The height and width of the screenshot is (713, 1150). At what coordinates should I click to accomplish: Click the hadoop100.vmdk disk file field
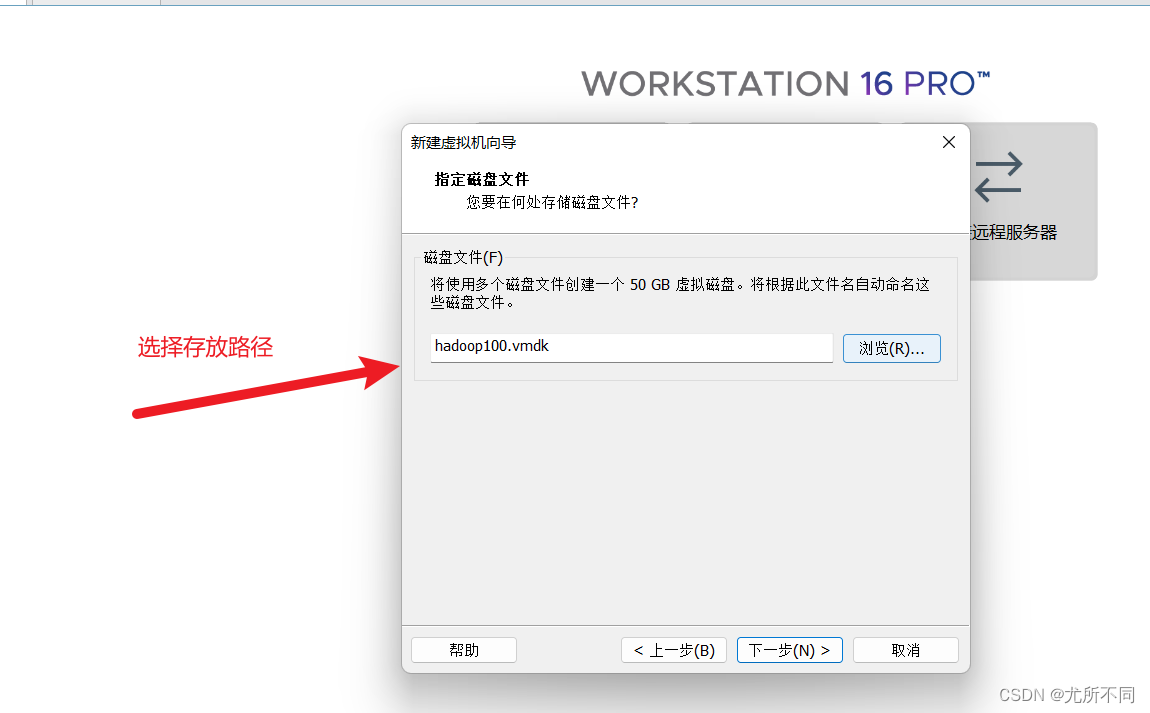[631, 348]
